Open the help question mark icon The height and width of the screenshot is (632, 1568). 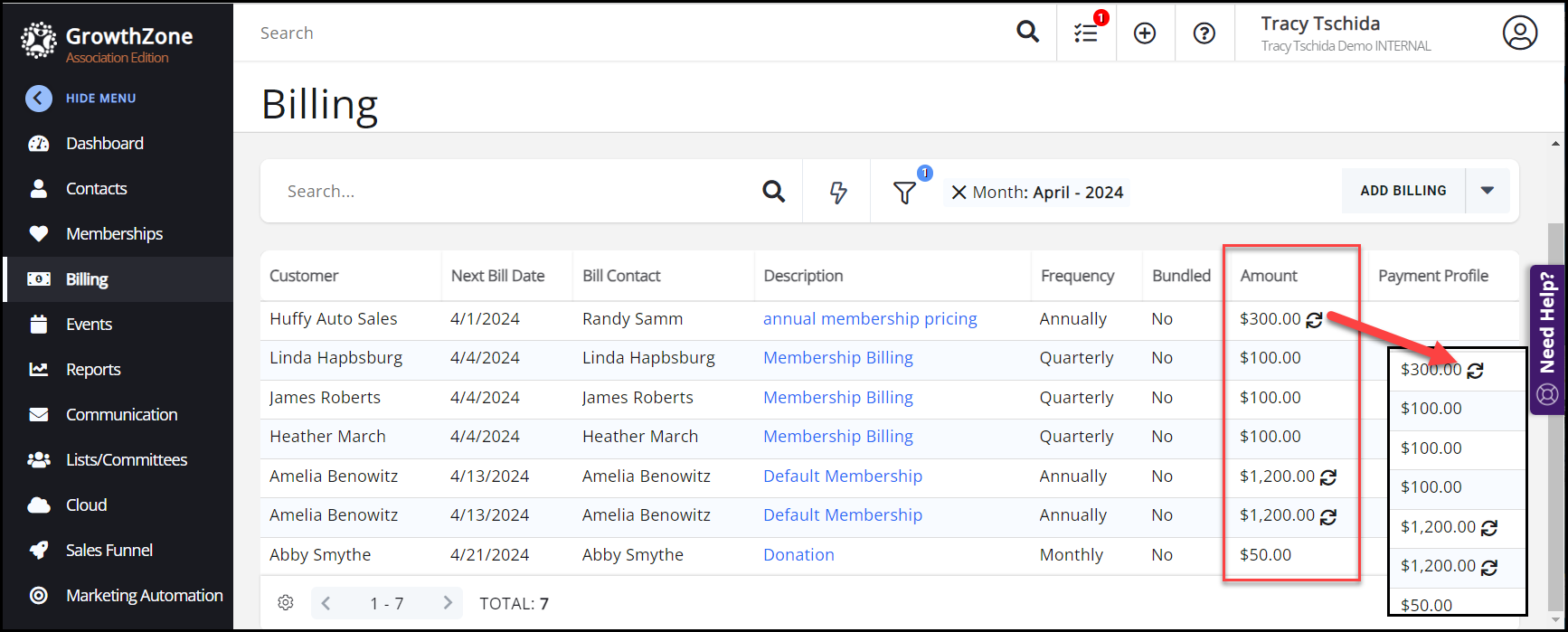(x=1204, y=33)
